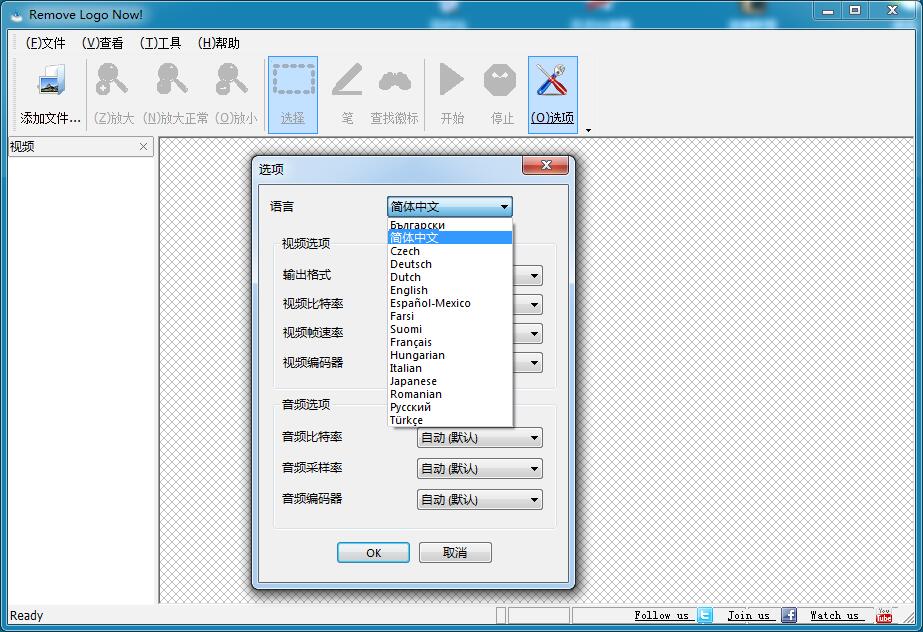This screenshot has width=923, height=632.
Task: Click the YouTube icon in status bar
Action: coord(884,616)
